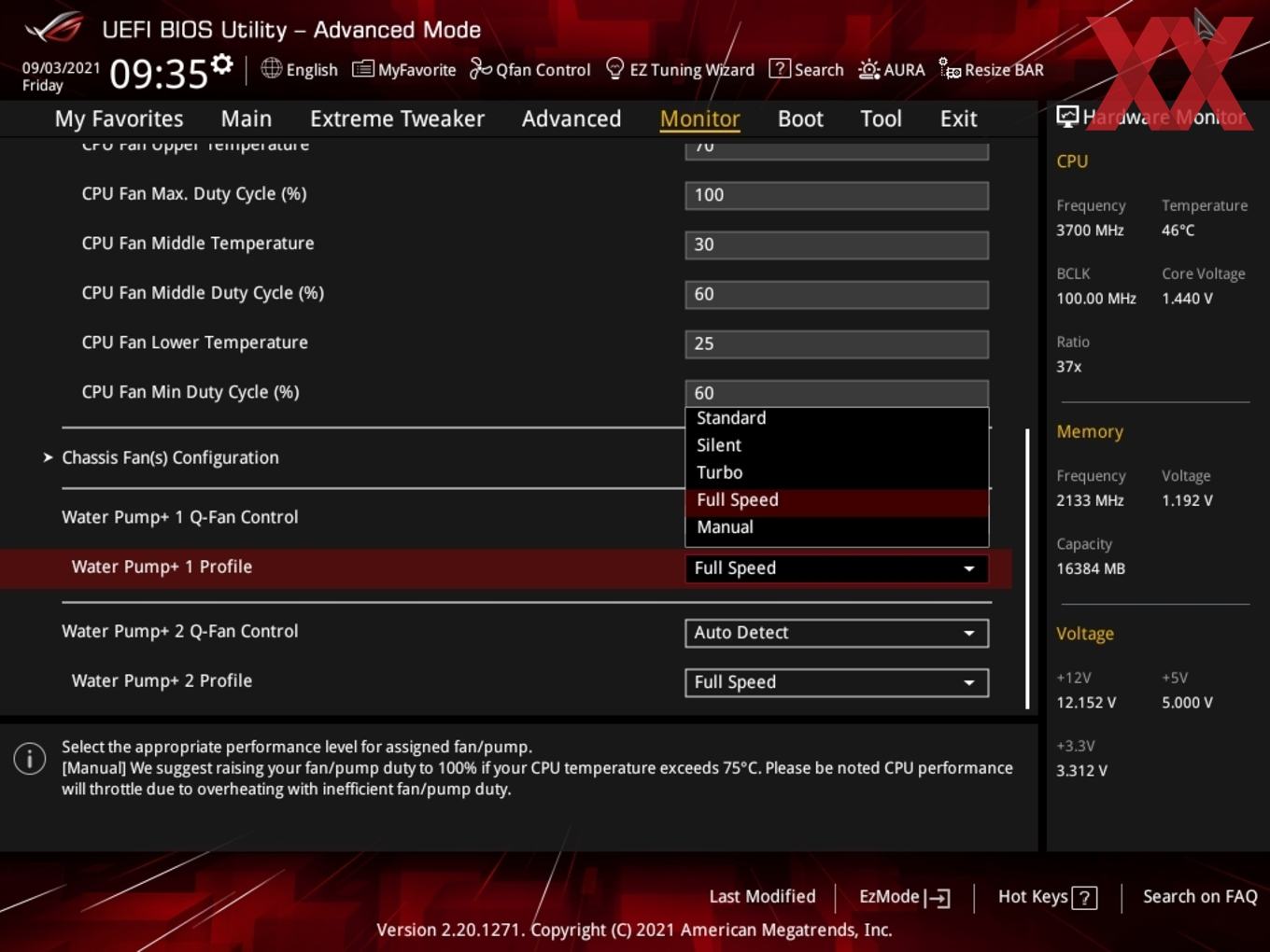Open AURA lighting icon
1270x952 pixels.
coord(868,69)
